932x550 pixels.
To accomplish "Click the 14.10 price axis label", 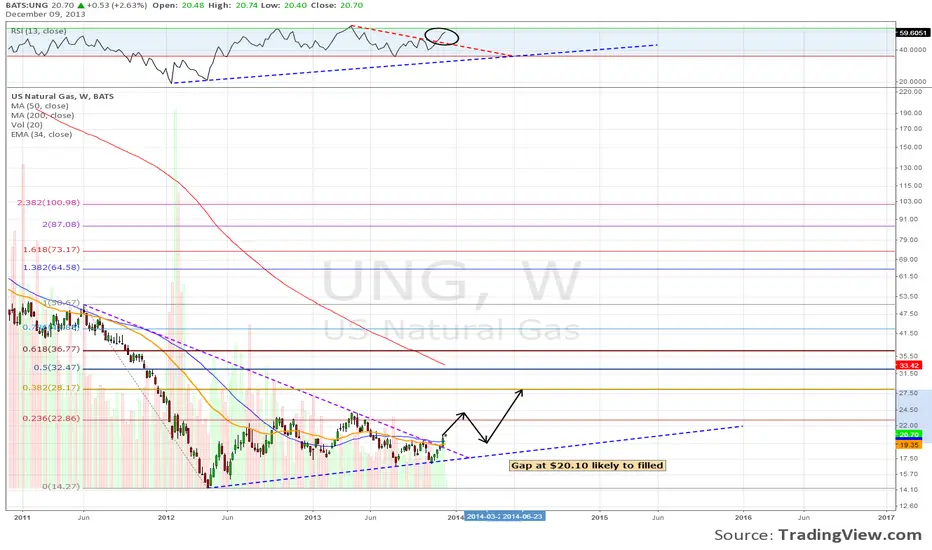I will [x=909, y=491].
